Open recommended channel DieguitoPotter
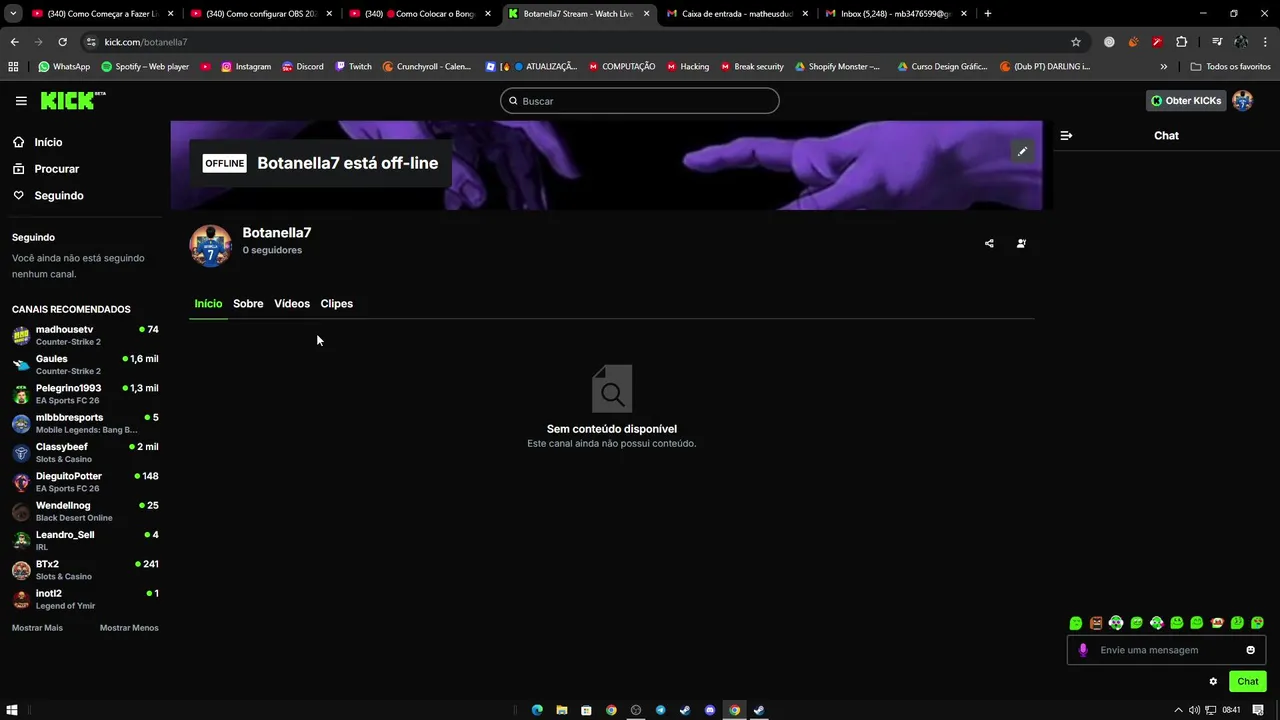Viewport: 1280px width, 720px height. click(85, 482)
